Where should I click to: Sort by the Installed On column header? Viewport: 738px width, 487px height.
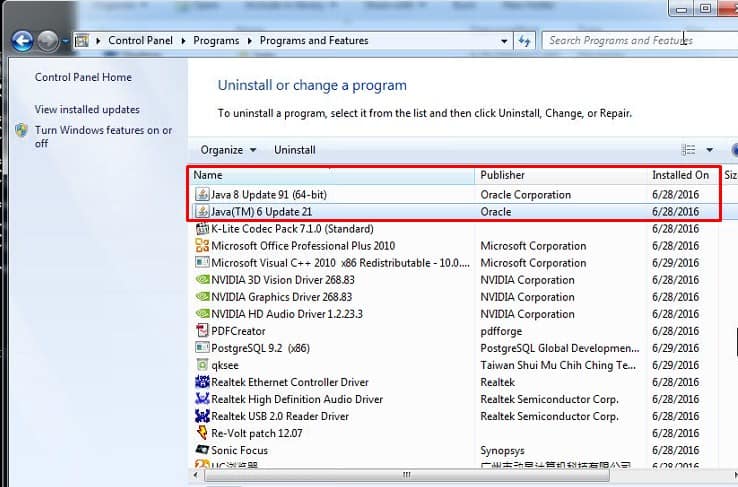(x=682, y=175)
